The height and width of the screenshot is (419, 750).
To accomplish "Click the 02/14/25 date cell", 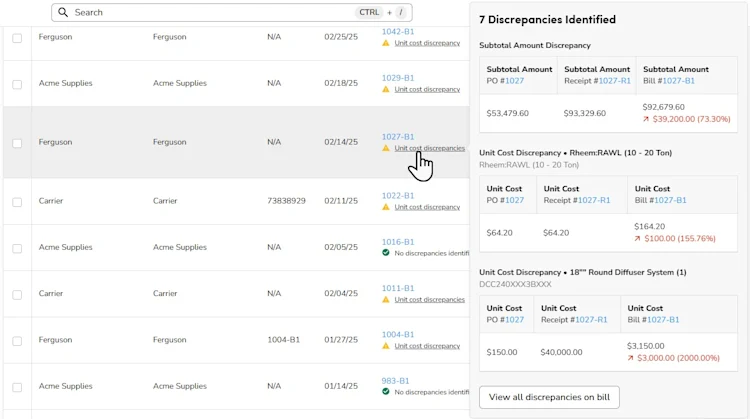I will coord(341,142).
